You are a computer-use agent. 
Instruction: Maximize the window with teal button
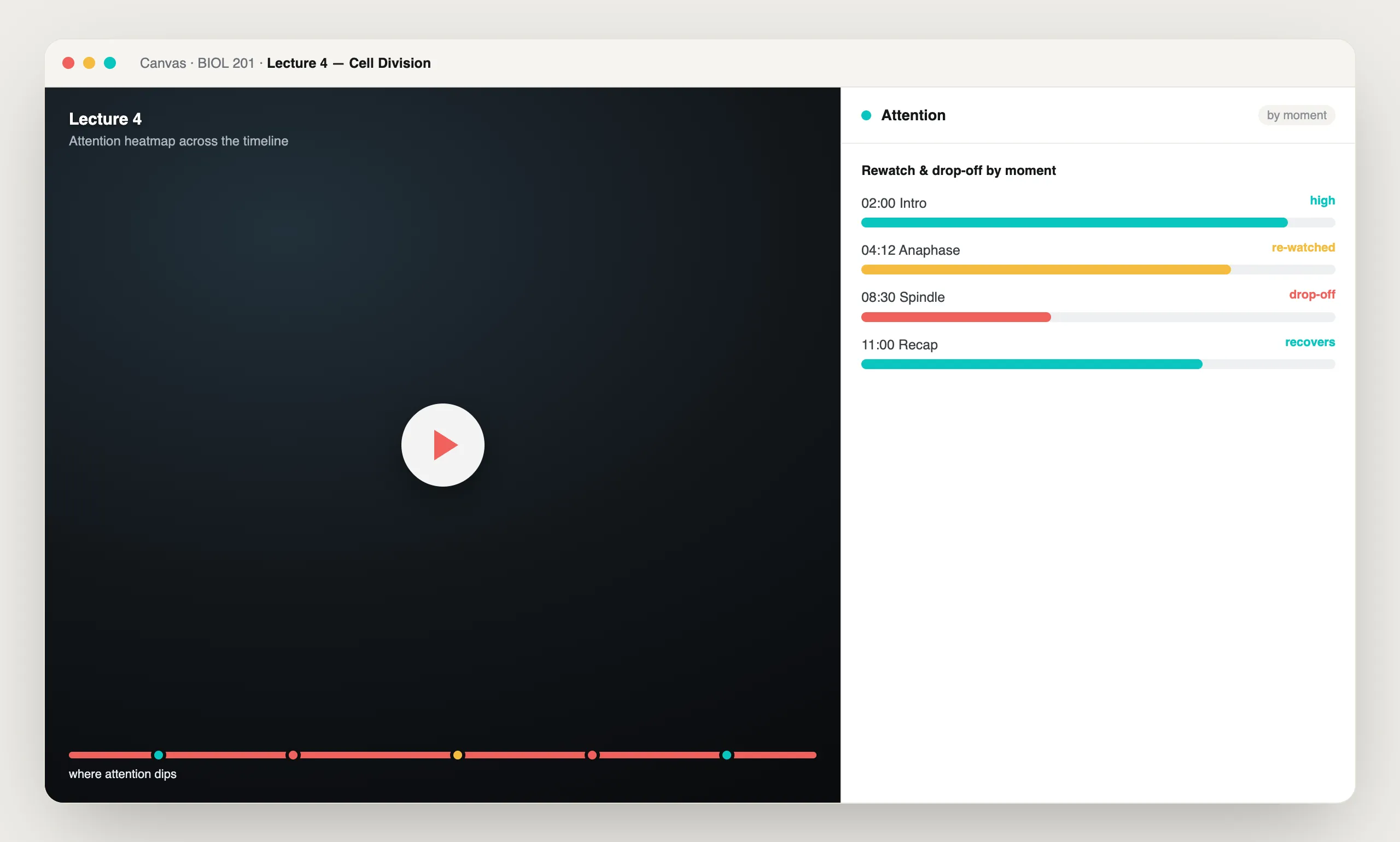(x=110, y=63)
